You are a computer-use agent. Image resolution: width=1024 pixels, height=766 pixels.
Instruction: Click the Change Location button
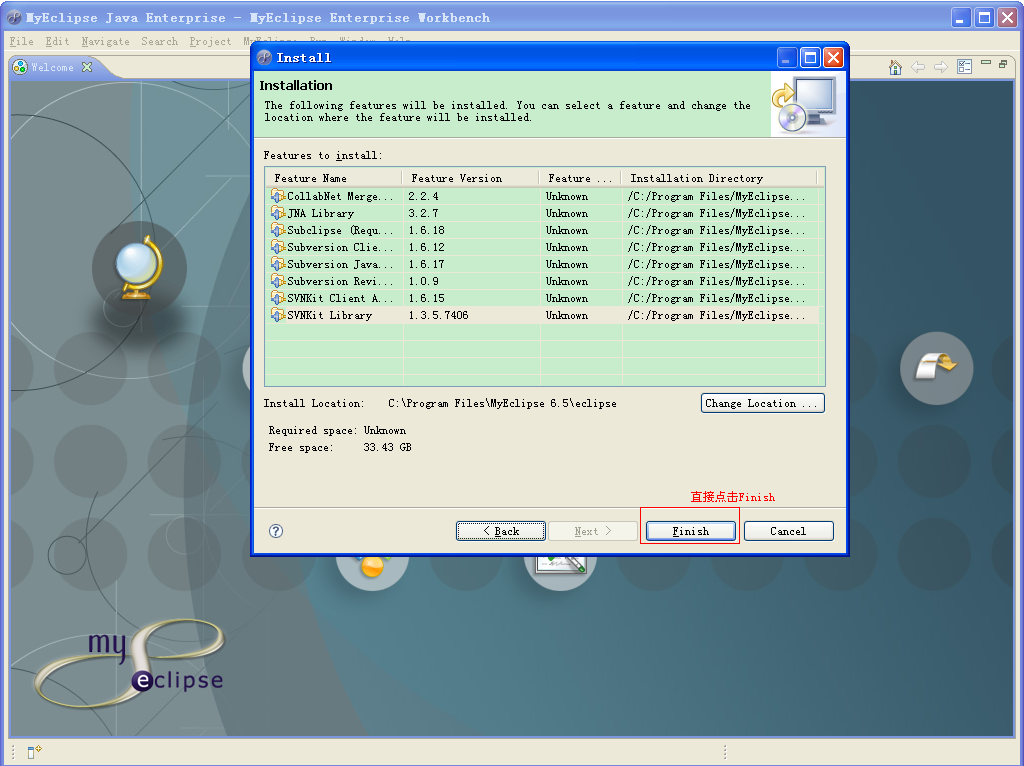tap(762, 404)
